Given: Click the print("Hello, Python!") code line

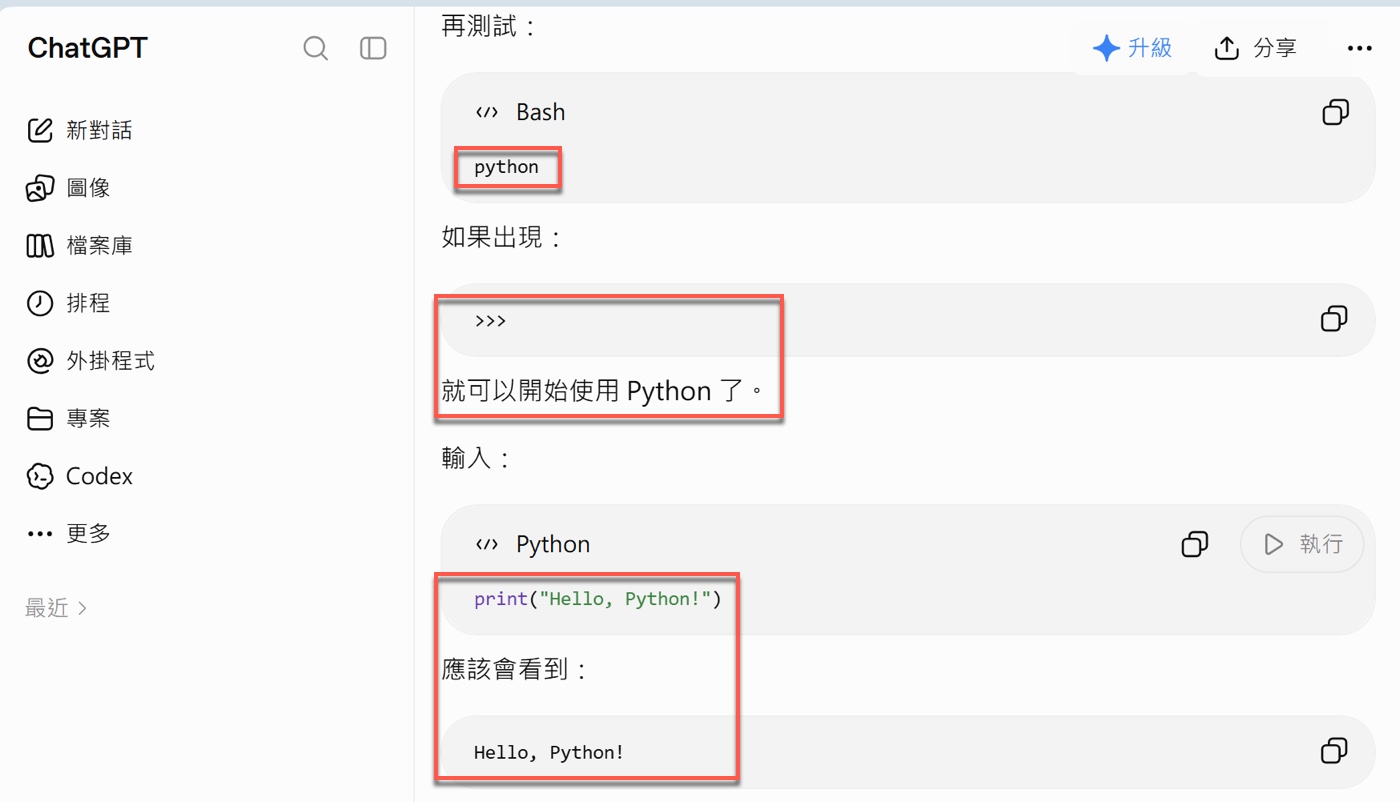Looking at the screenshot, I should (598, 599).
